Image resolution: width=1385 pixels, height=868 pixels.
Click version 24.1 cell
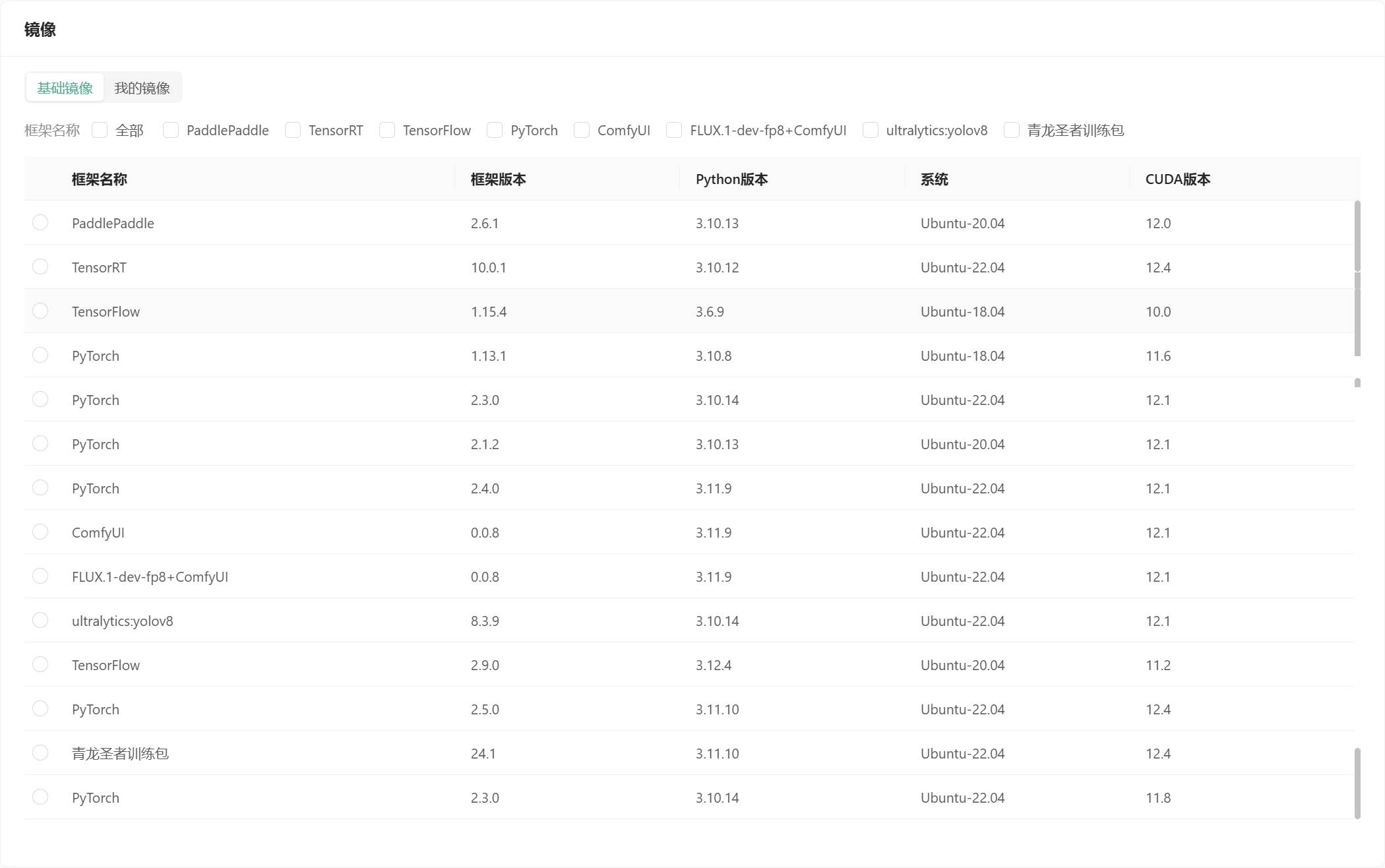pyautogui.click(x=483, y=754)
